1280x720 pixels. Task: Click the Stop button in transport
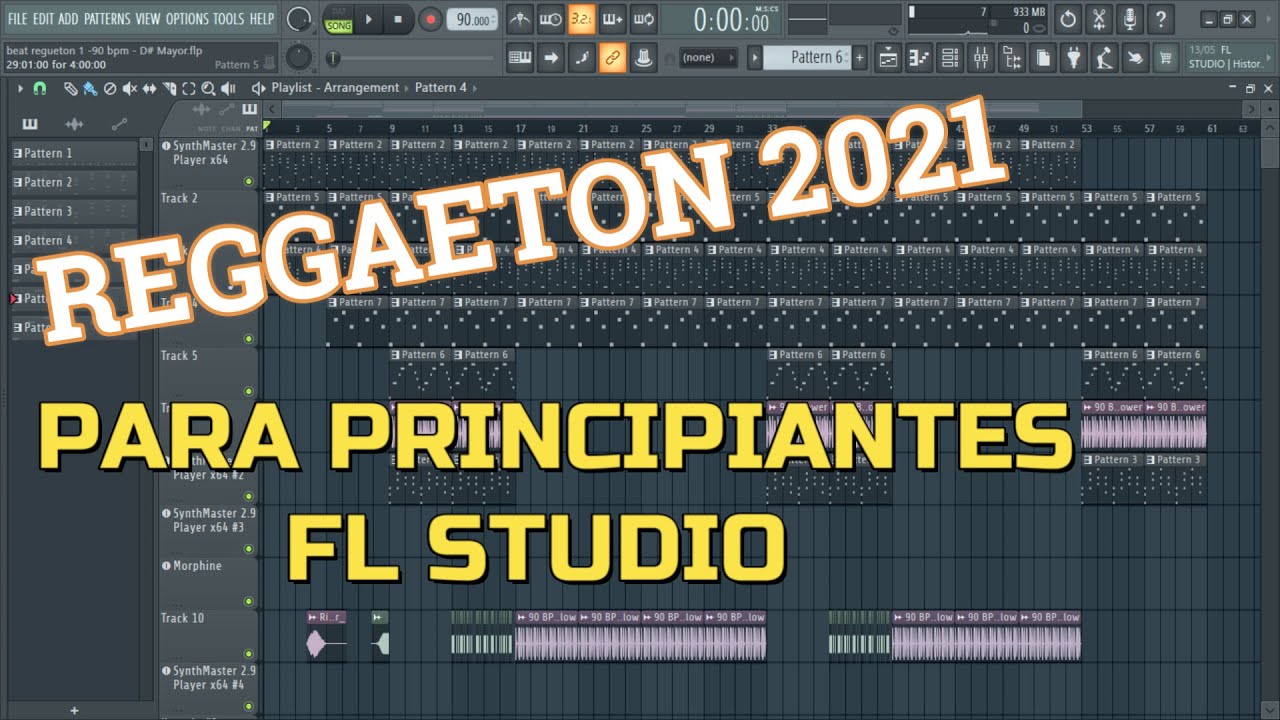398,19
